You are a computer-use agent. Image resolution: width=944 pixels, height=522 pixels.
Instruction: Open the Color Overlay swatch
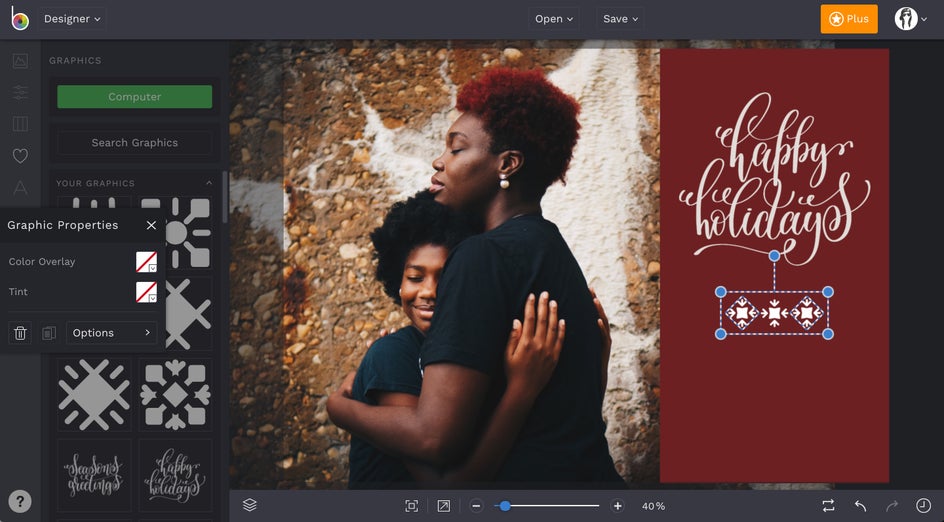click(146, 262)
